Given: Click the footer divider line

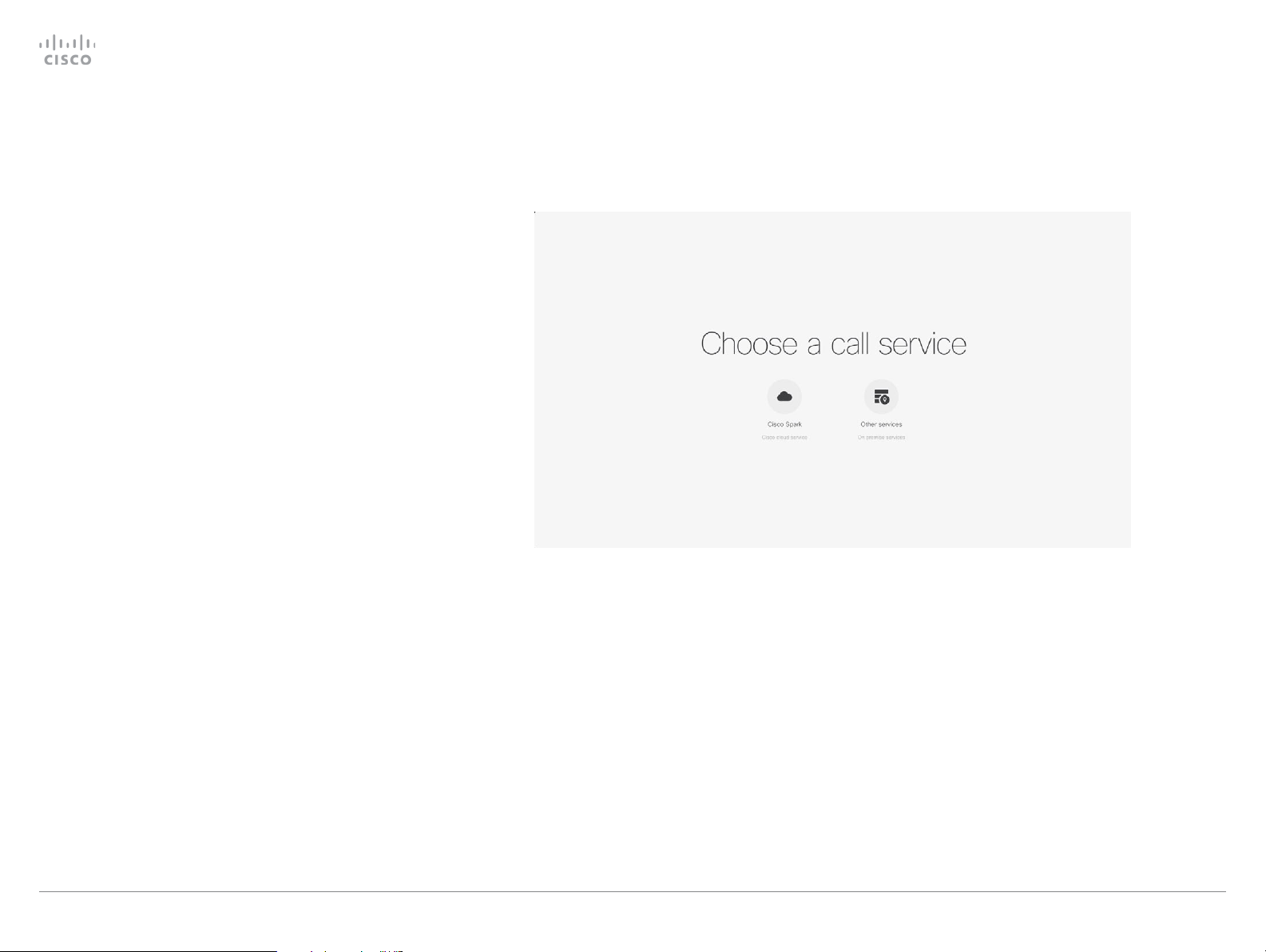Looking at the screenshot, I should (633, 891).
